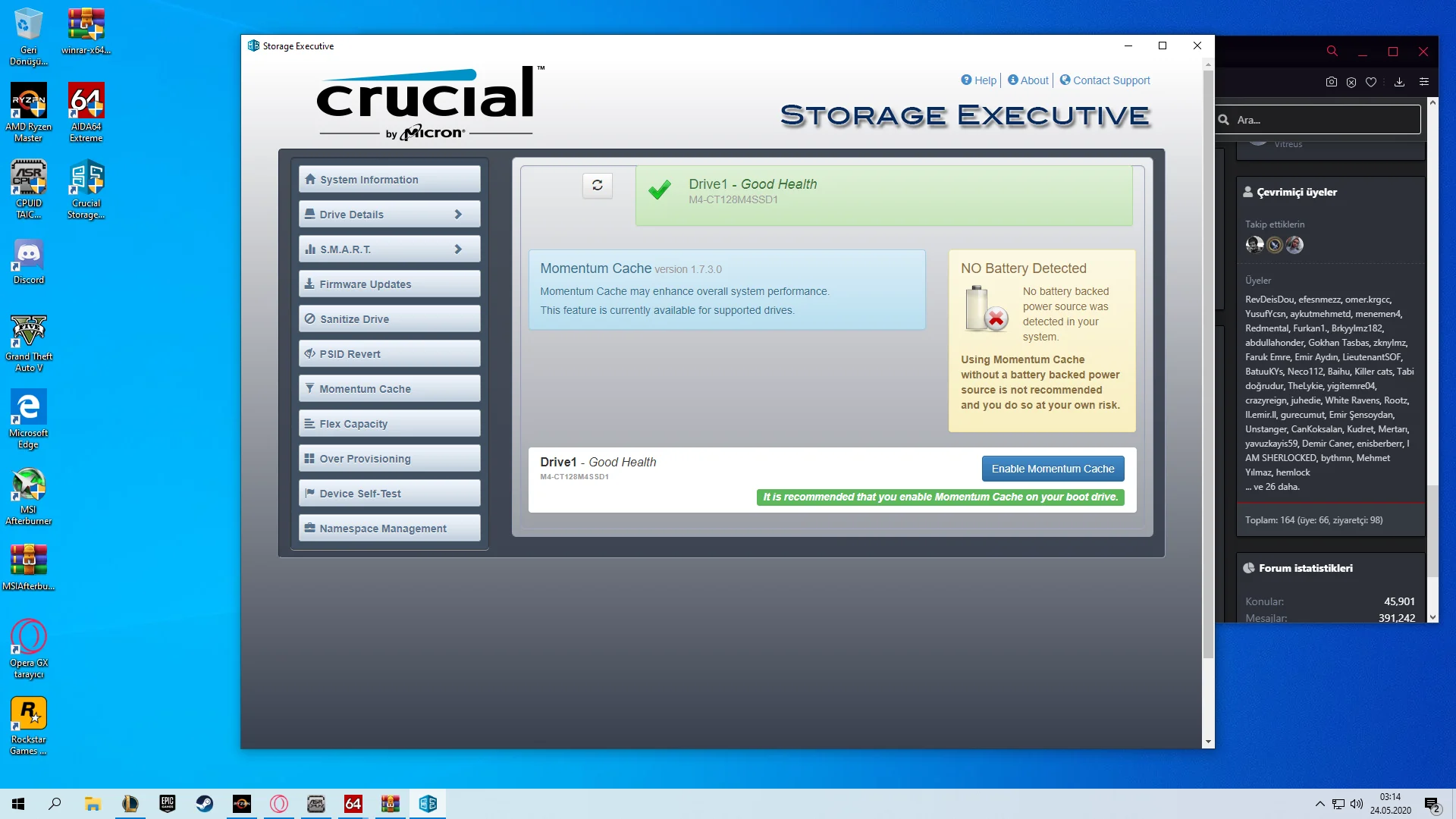Image resolution: width=1456 pixels, height=819 pixels.
Task: Expand the S.M.A.R.T. submenu arrow
Action: coord(458,249)
